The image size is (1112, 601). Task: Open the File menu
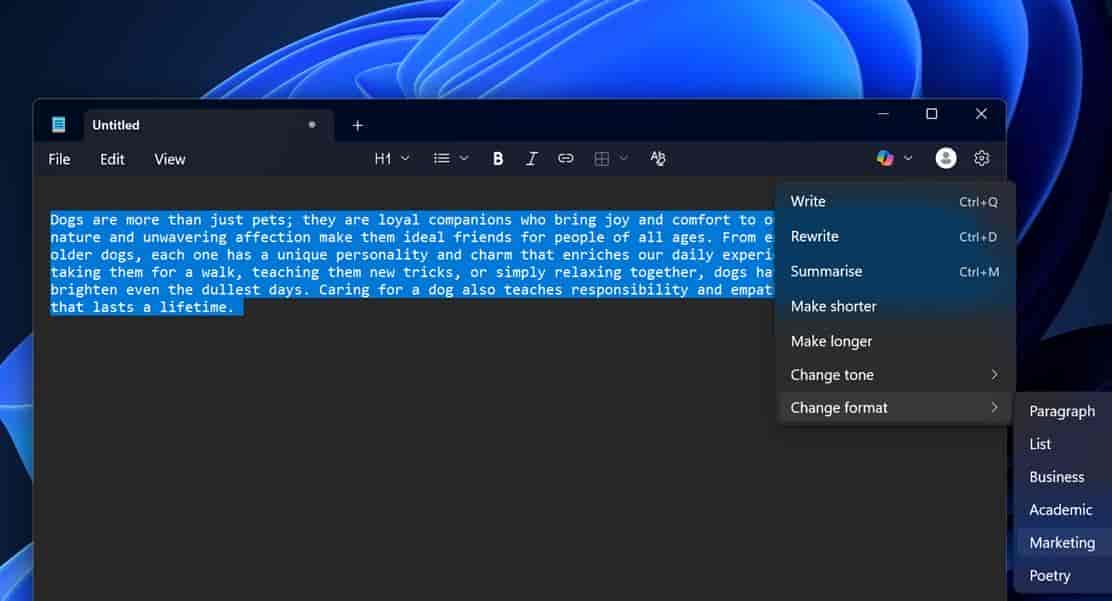(x=59, y=159)
